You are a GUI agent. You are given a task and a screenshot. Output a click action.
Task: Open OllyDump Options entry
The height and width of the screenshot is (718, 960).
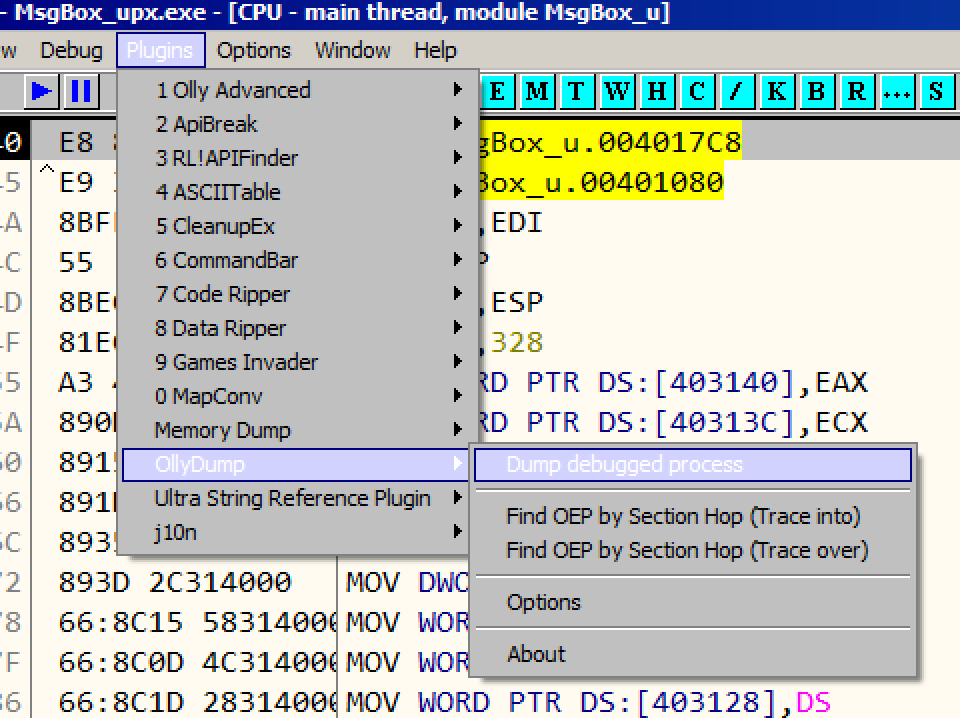pyautogui.click(x=693, y=602)
